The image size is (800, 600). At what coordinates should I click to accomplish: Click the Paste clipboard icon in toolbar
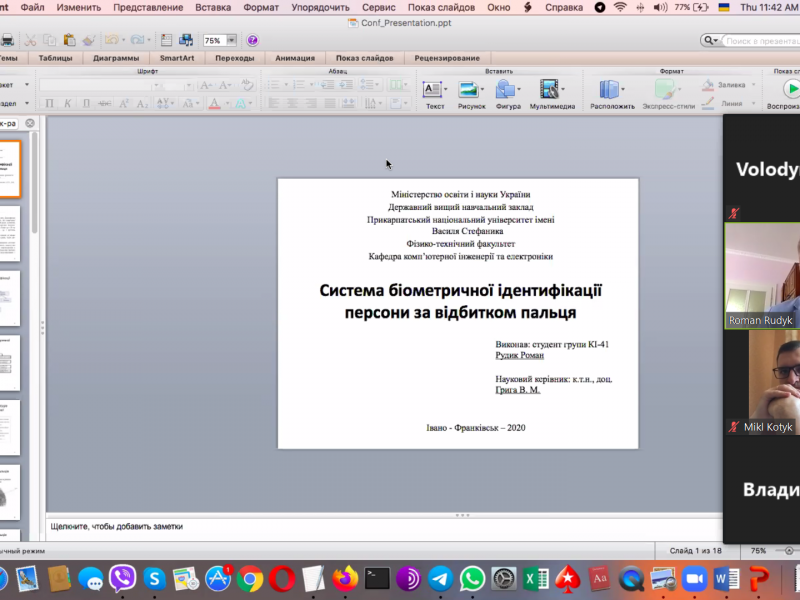point(69,41)
